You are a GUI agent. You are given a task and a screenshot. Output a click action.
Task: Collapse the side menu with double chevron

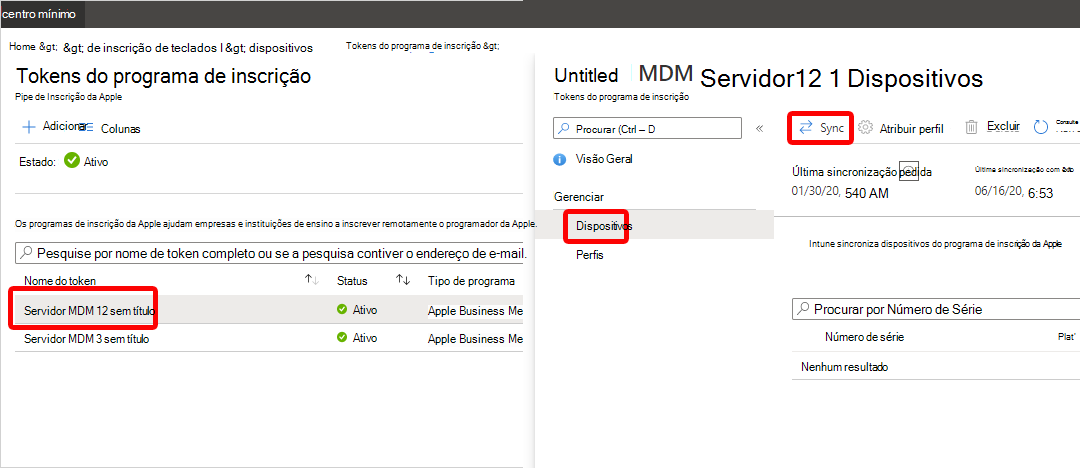click(x=759, y=128)
